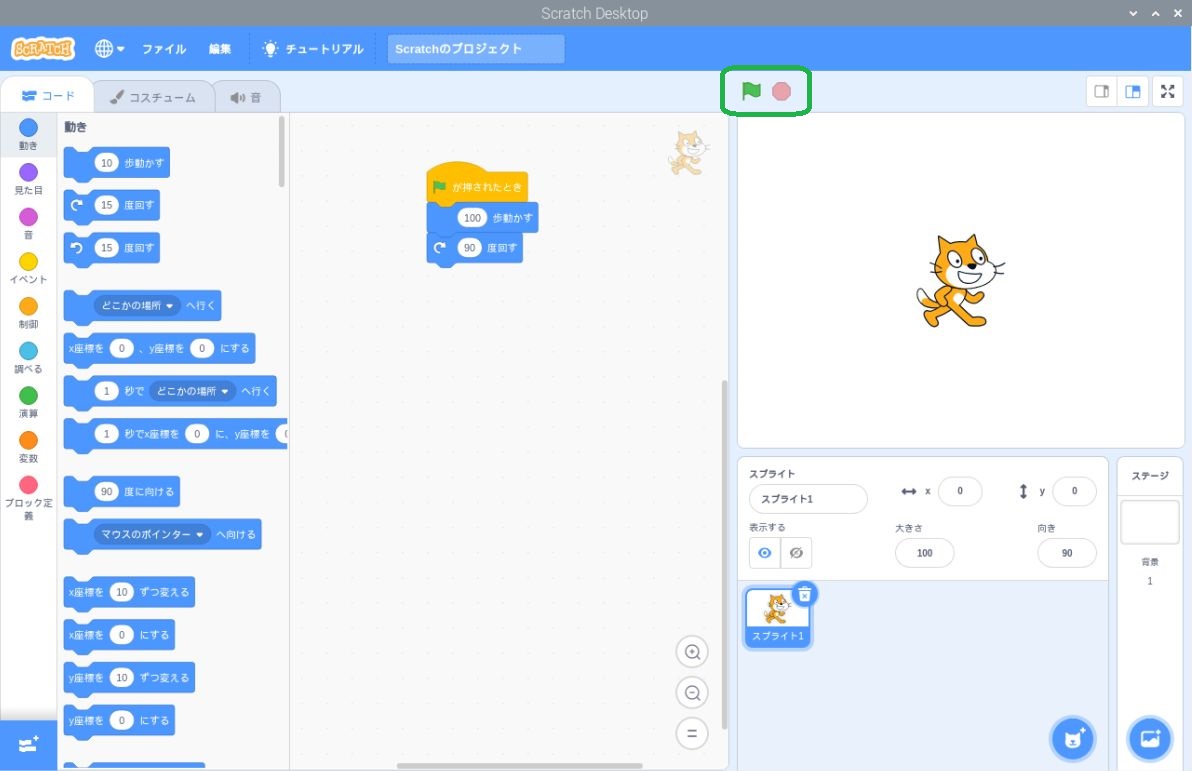Click the 100 value in workspace 歩動かす block
Screen dimensions: 1192x771
[x=472, y=218]
